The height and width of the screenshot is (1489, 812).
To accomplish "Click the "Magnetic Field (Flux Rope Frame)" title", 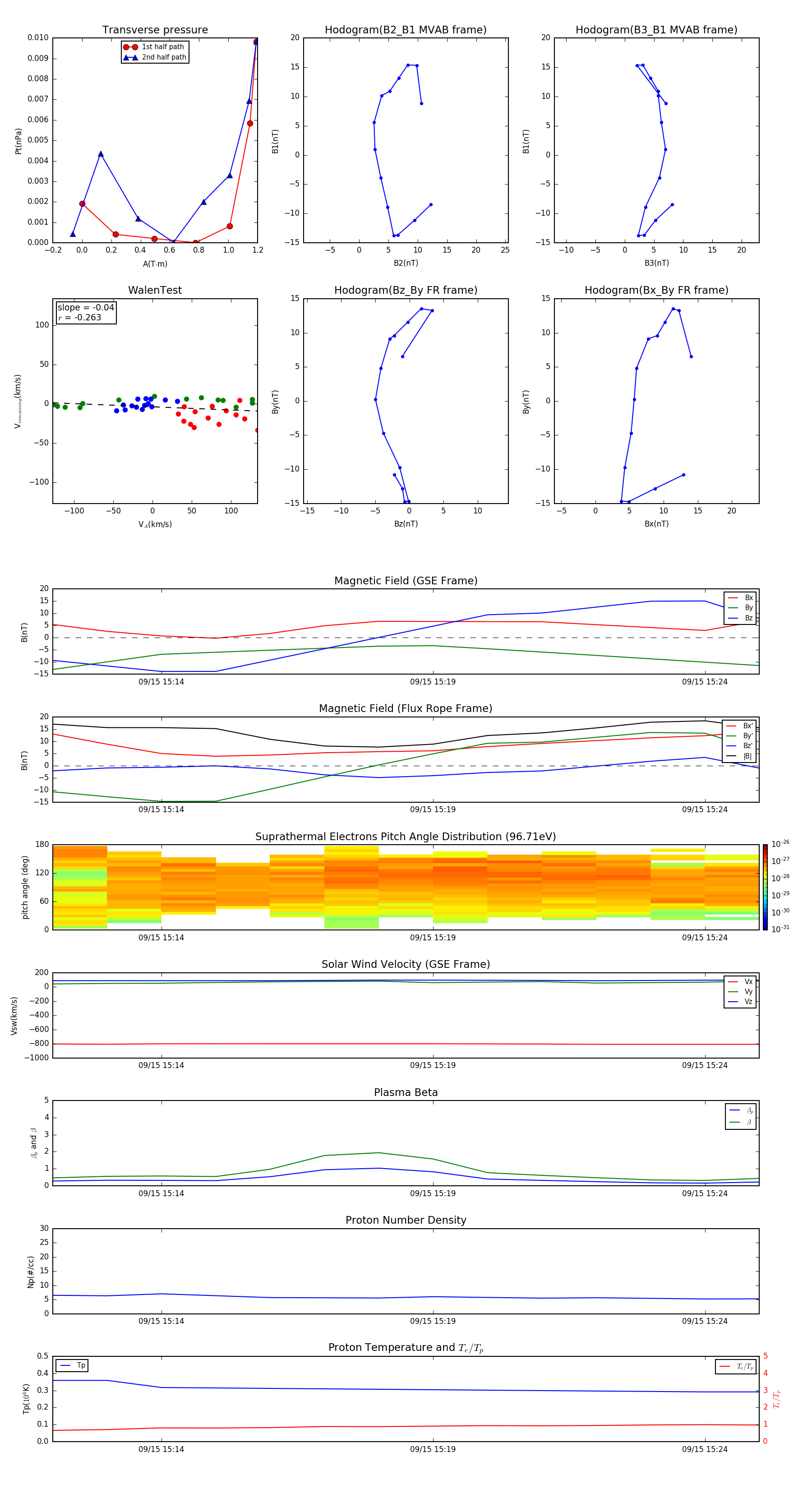I will pos(406,709).
